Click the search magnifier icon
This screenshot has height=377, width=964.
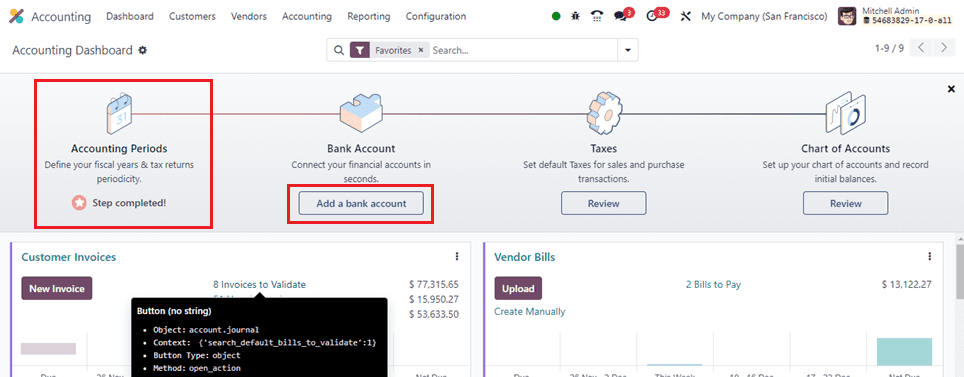point(339,50)
